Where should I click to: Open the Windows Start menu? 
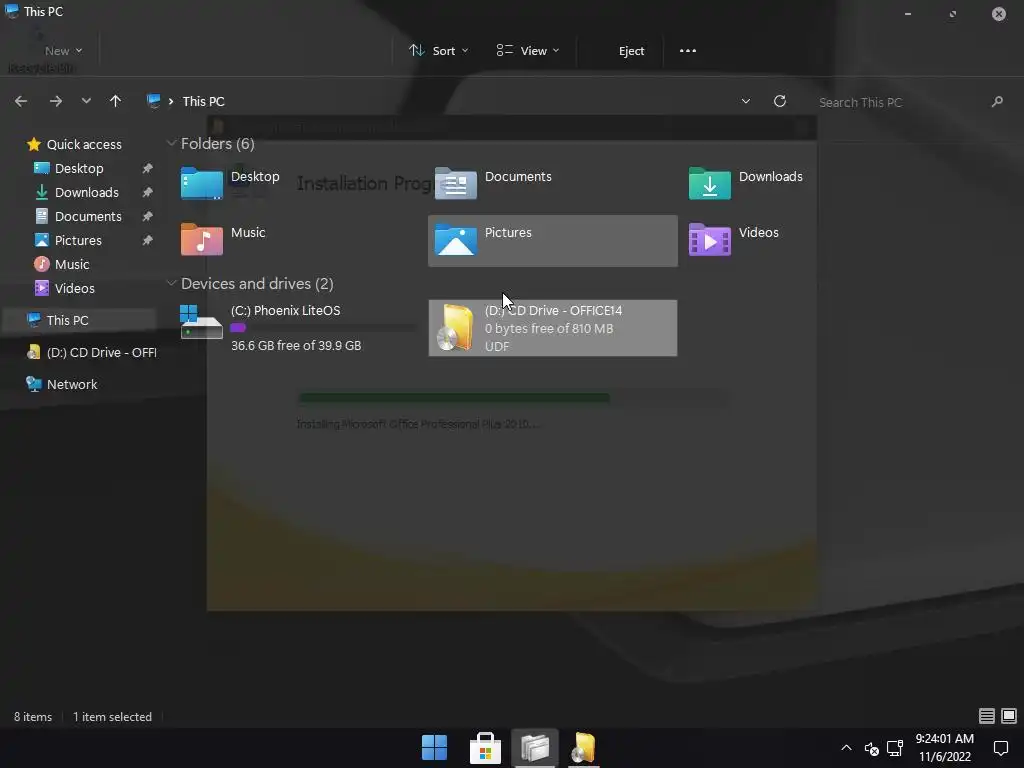pyautogui.click(x=434, y=748)
